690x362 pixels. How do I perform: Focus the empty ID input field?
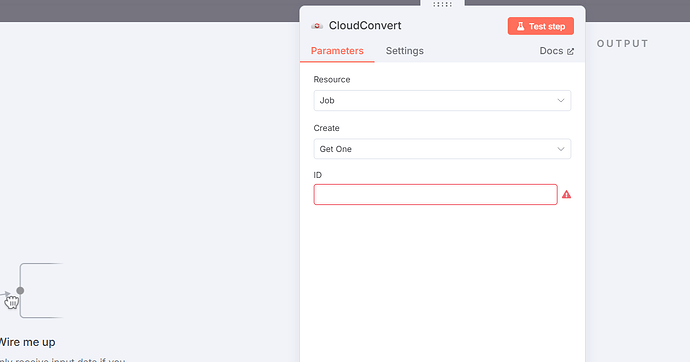coord(435,194)
